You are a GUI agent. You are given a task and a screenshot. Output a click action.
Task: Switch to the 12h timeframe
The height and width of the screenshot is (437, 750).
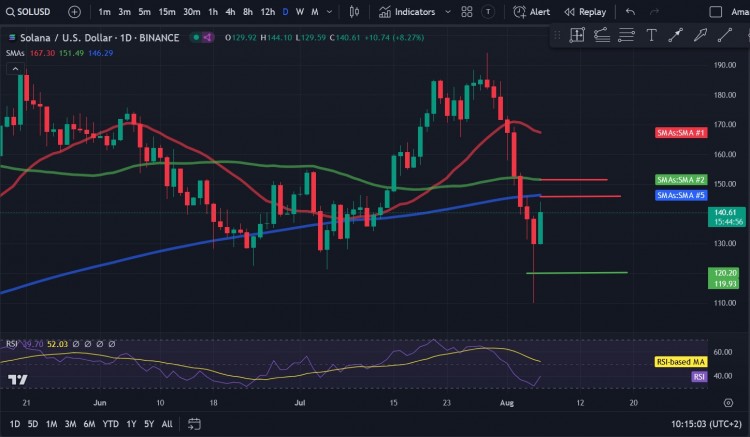coord(267,12)
